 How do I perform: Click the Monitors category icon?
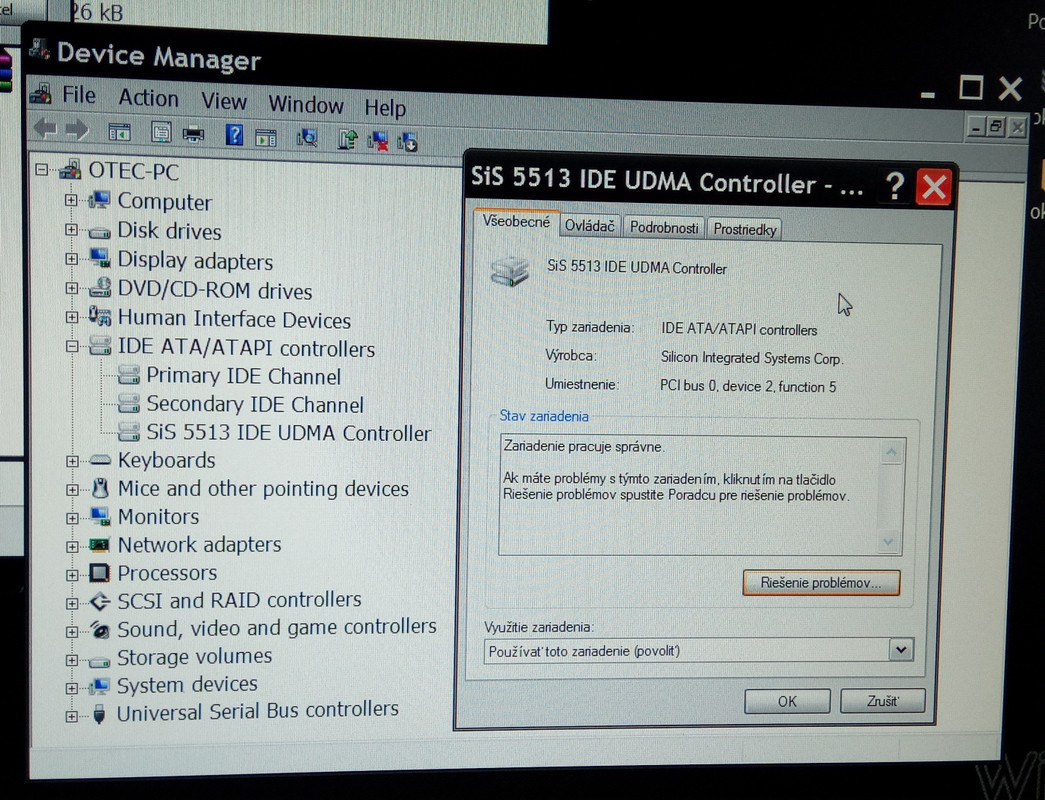click(100, 517)
